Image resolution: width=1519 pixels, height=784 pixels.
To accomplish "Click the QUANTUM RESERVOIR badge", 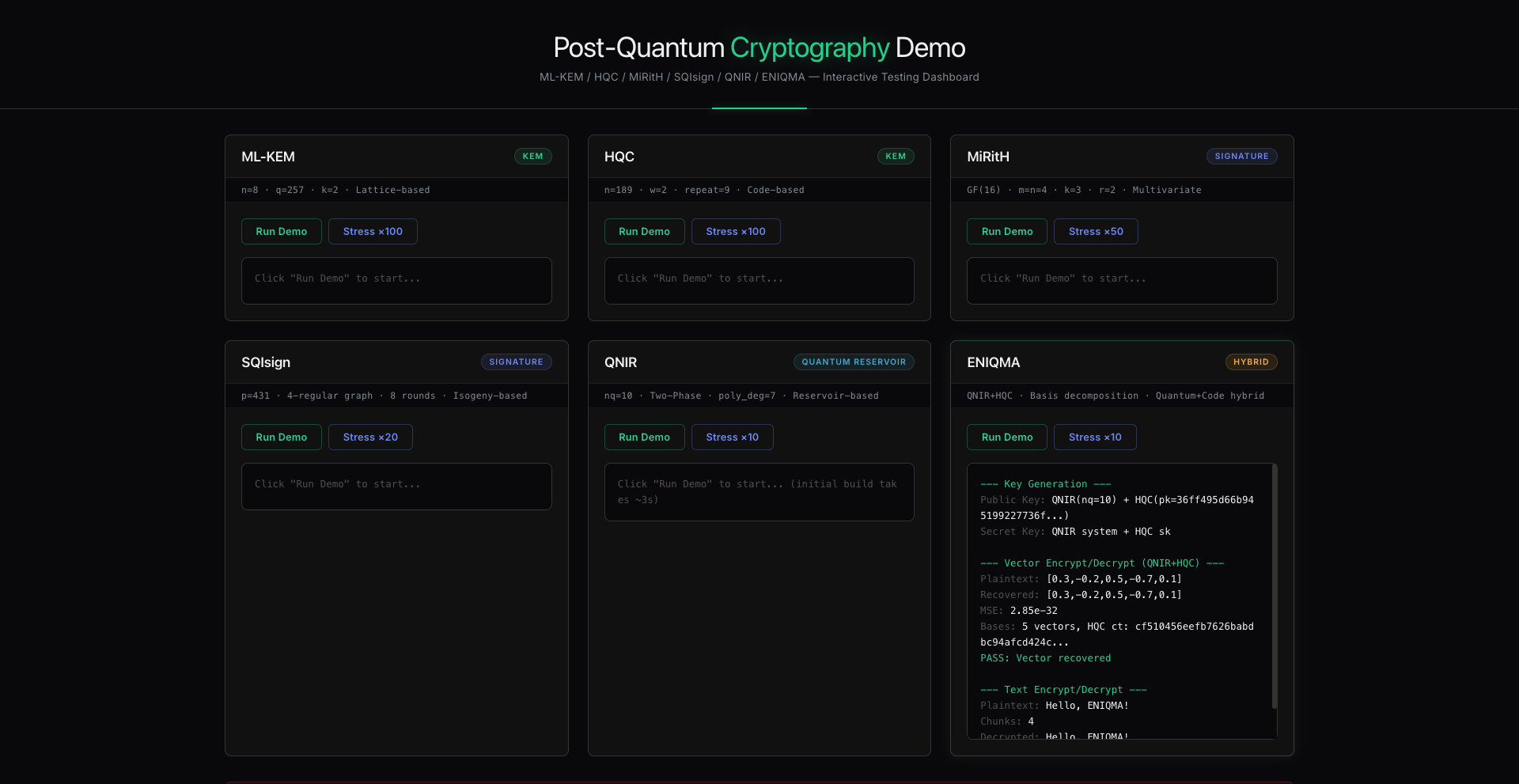I will (853, 362).
